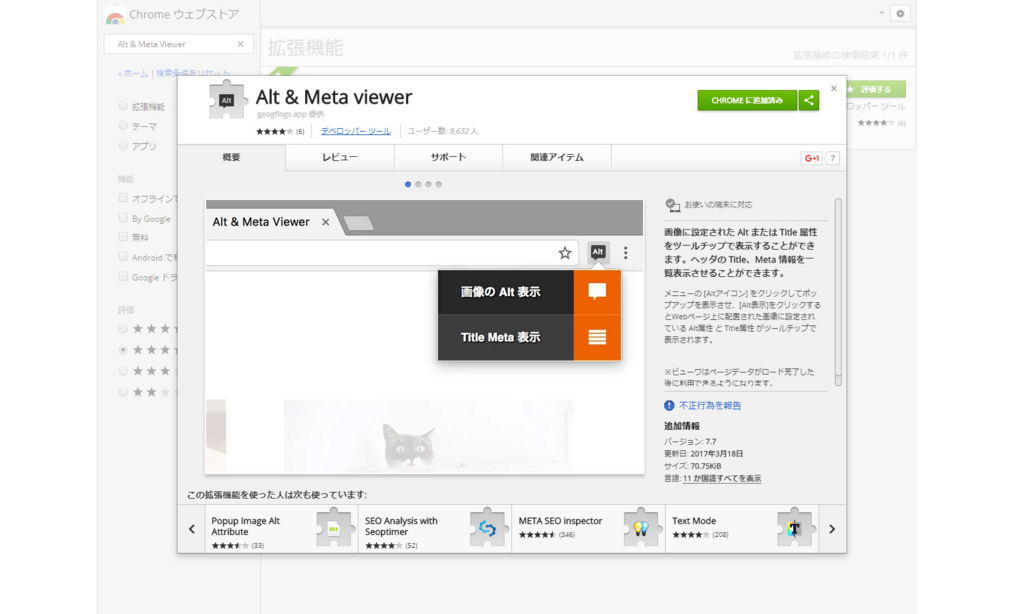
Task: Check the 無料 checkbox
Action: tap(123, 237)
